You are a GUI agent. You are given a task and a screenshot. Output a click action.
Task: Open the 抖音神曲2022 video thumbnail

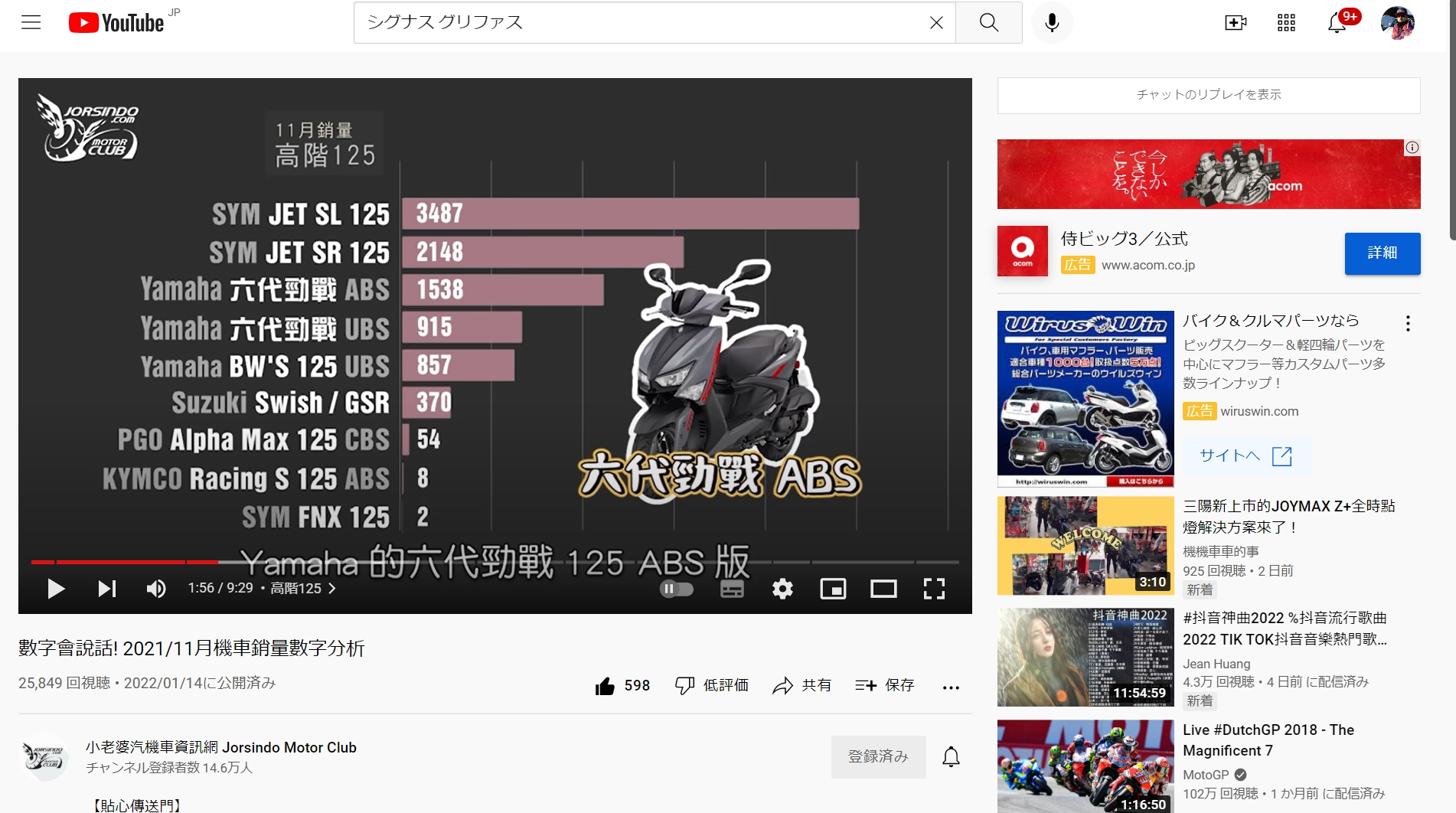(x=1085, y=657)
